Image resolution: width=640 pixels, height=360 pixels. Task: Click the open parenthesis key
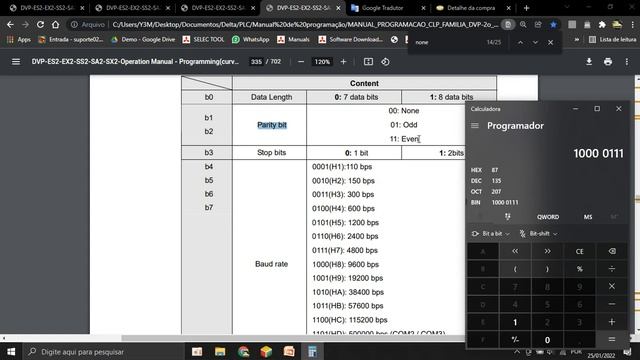point(515,269)
